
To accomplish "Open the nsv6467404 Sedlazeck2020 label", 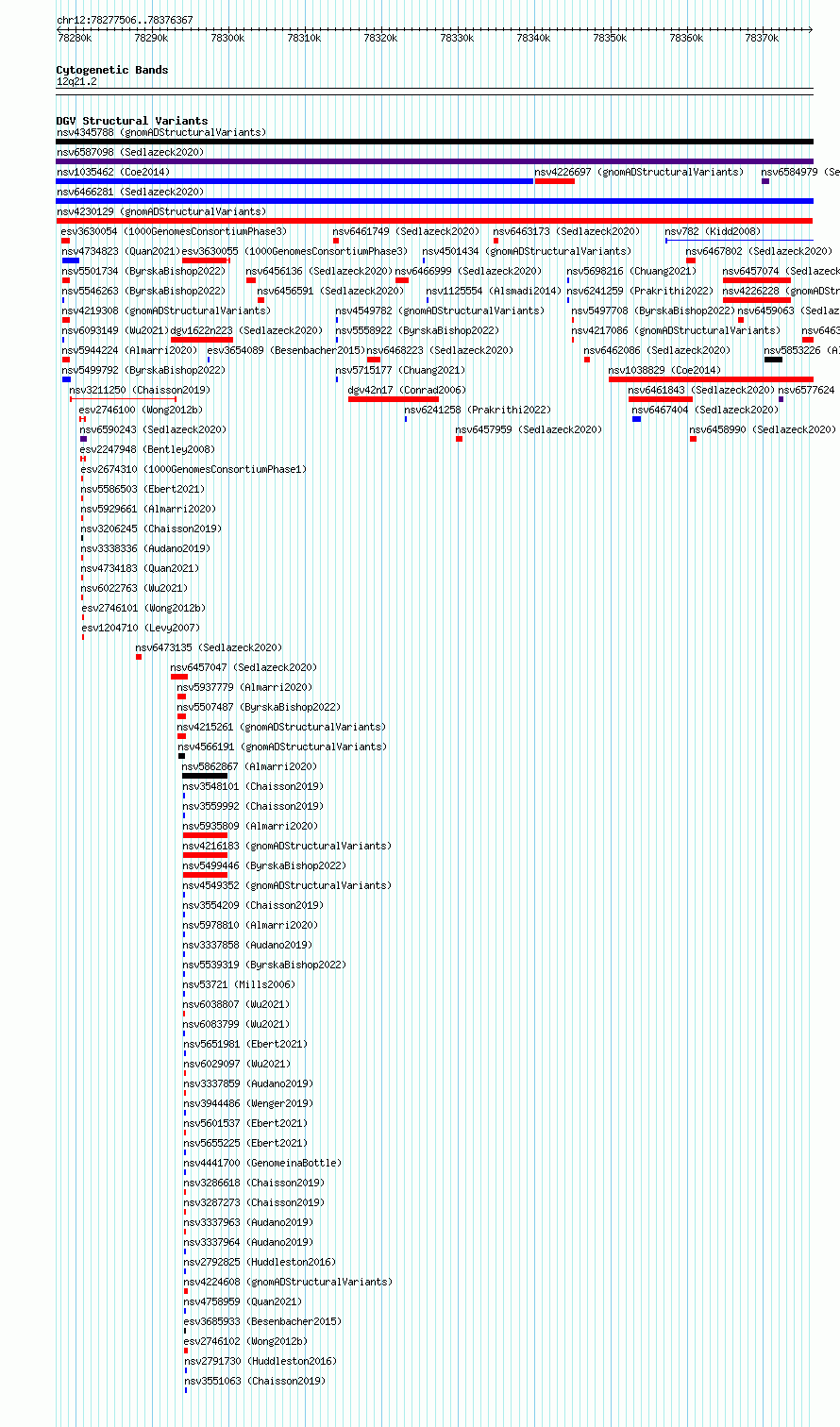I will pyautogui.click(x=705, y=410).
